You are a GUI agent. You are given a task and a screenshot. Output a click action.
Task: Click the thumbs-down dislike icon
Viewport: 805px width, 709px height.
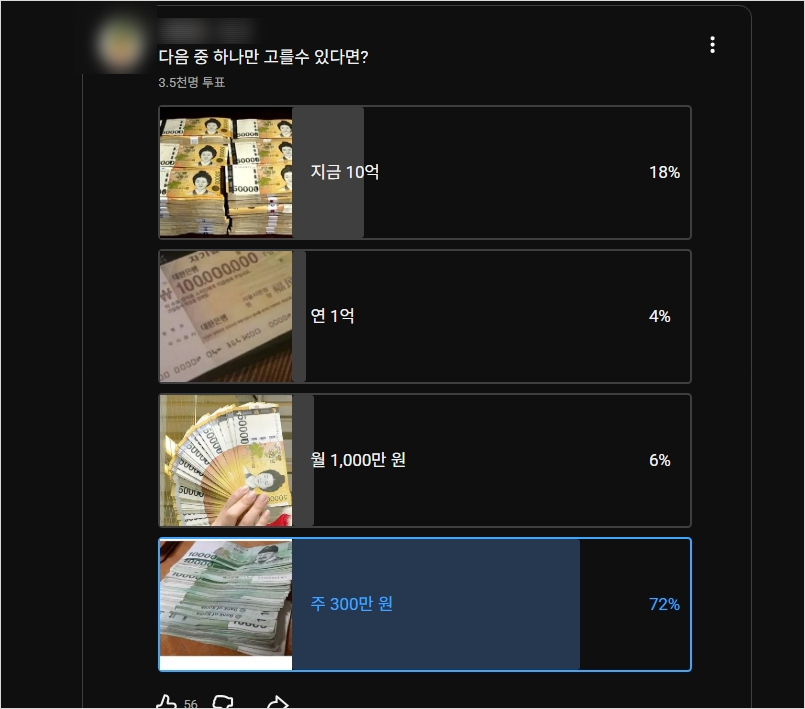click(223, 702)
